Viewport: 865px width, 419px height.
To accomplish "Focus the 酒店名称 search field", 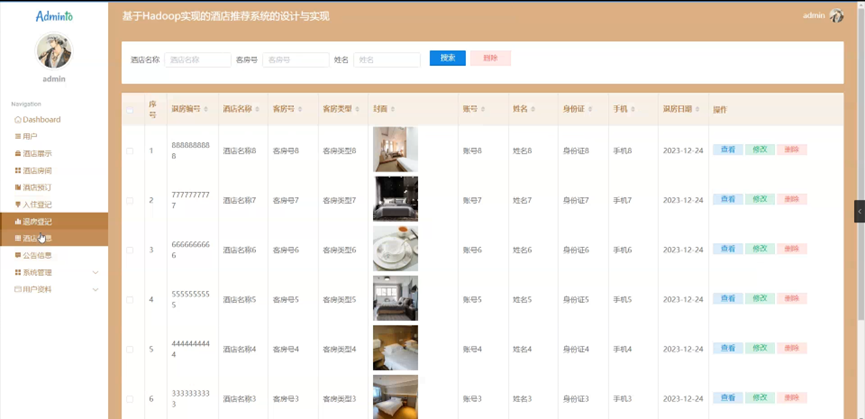I will pyautogui.click(x=197, y=60).
